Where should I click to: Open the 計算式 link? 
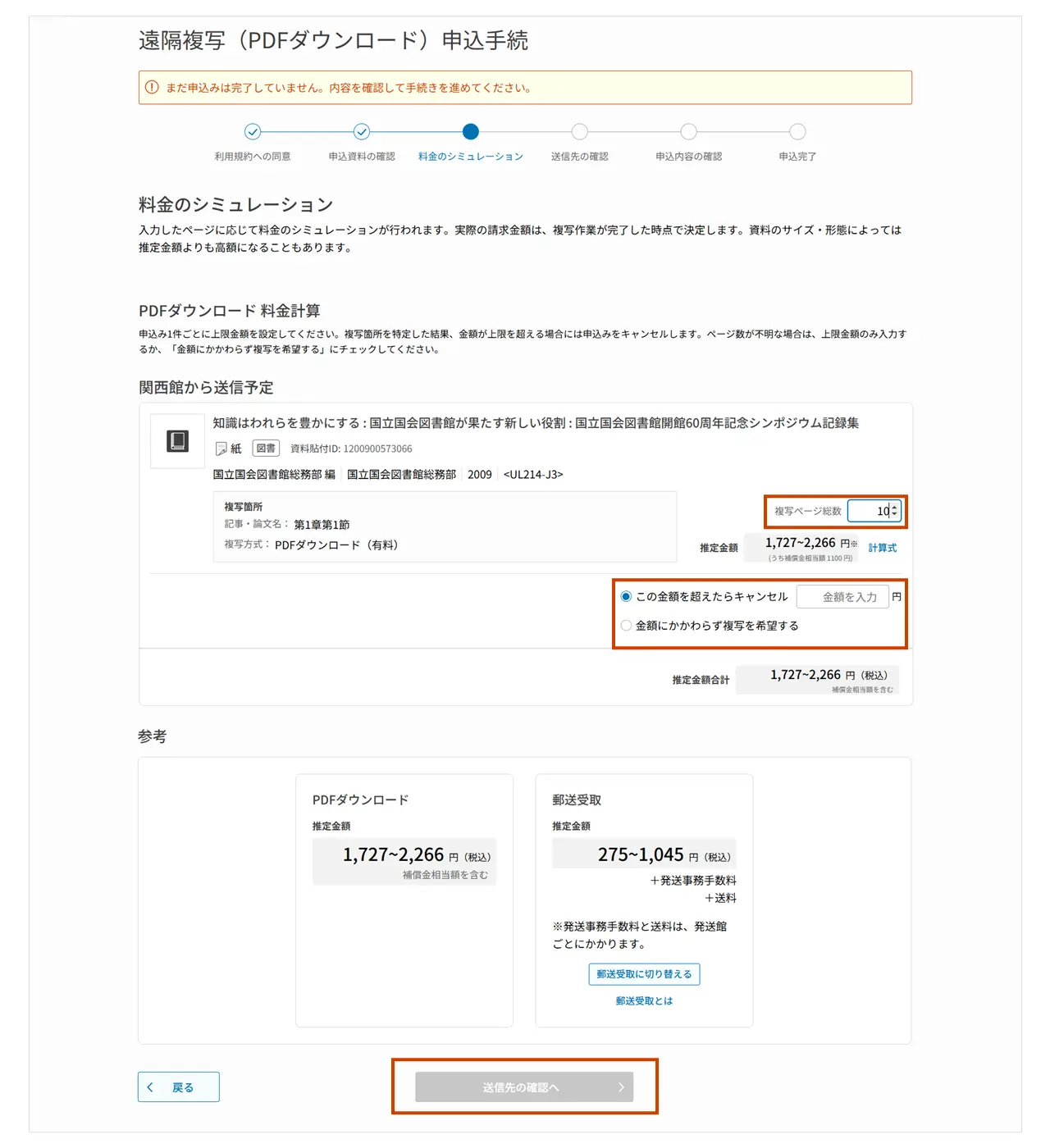click(883, 548)
